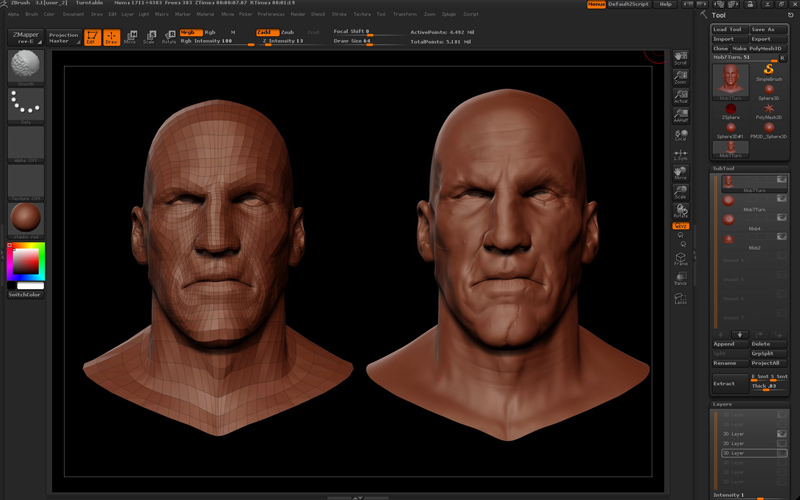Open the Brush menu
The image size is (800, 500).
click(x=32, y=14)
